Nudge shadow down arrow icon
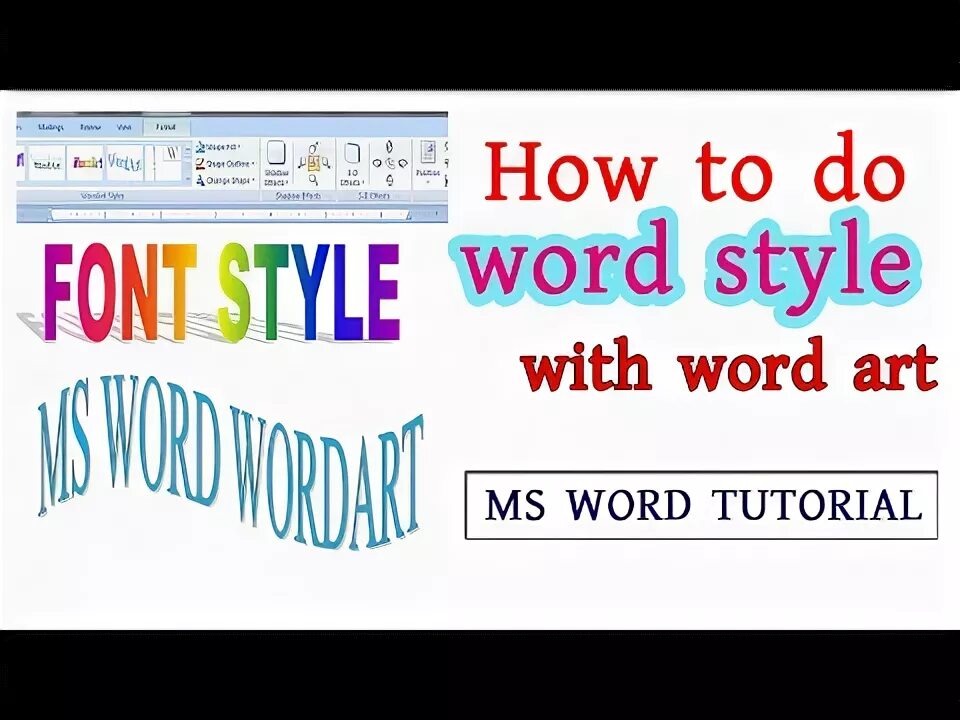960x720 pixels. point(313,179)
